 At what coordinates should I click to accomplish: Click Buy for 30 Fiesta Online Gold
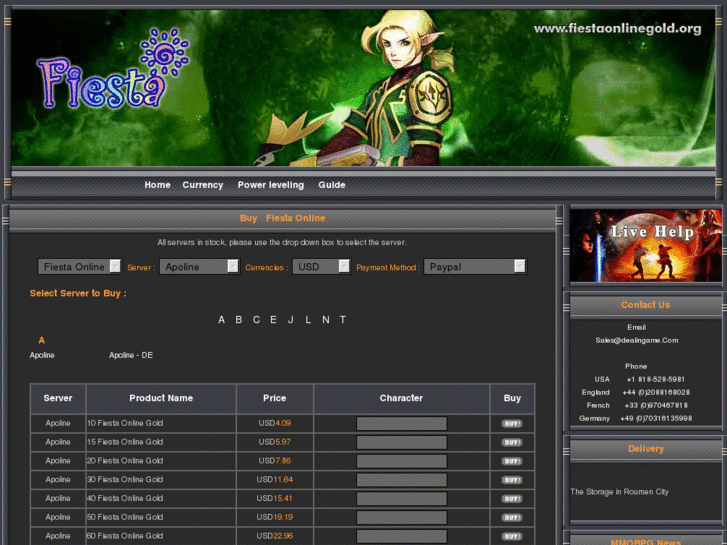[x=512, y=480]
